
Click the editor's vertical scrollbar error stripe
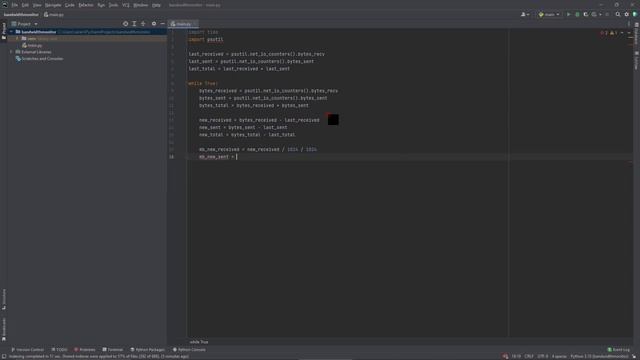[x=630, y=183]
